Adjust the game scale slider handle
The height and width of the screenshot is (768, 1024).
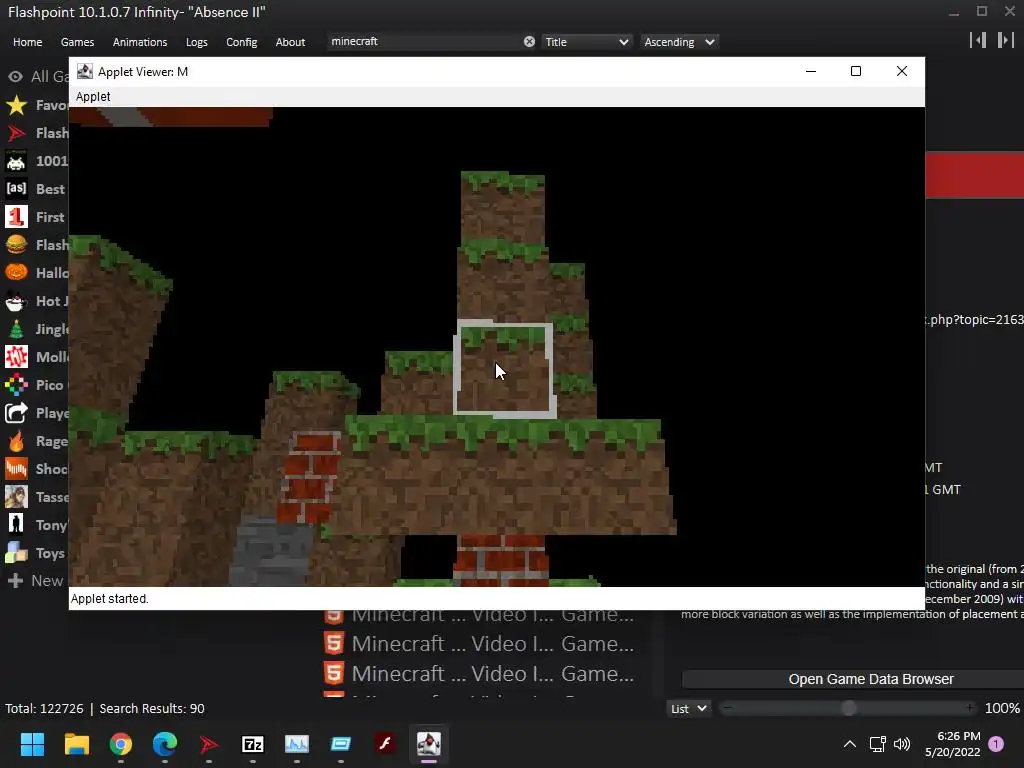pos(848,709)
